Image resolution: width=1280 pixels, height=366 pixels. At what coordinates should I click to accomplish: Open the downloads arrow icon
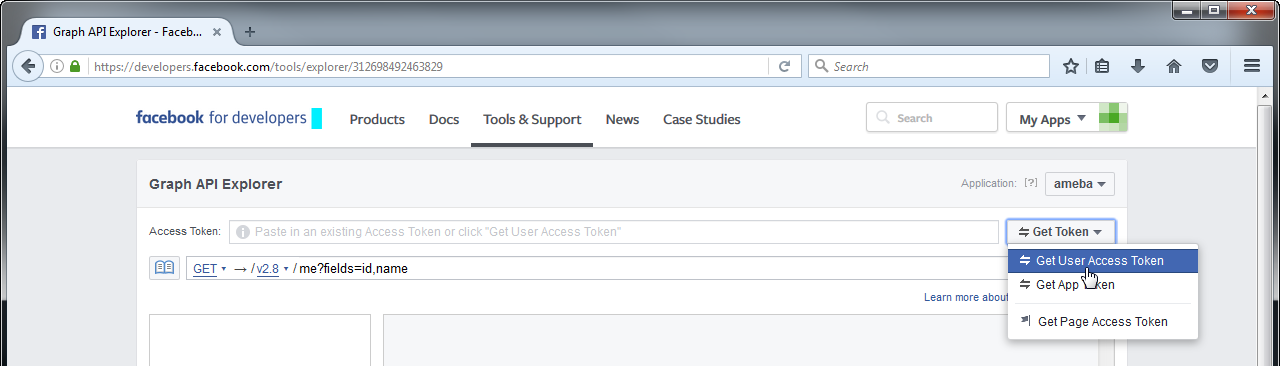click(x=1138, y=67)
